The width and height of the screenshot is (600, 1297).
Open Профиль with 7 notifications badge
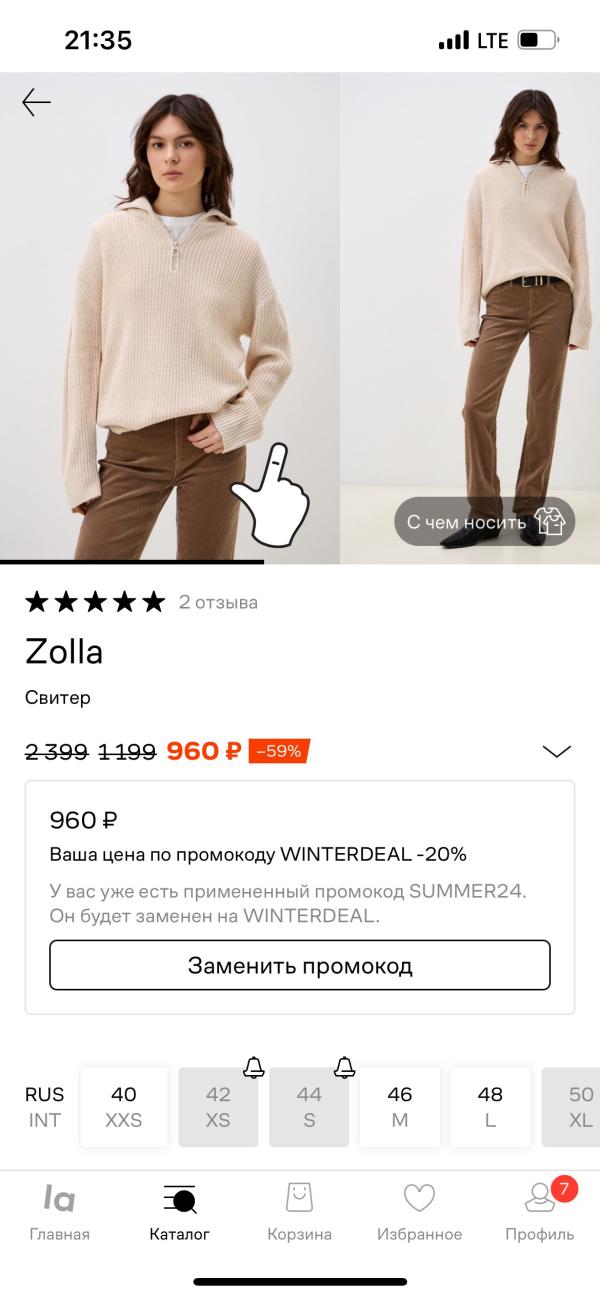[540, 1212]
